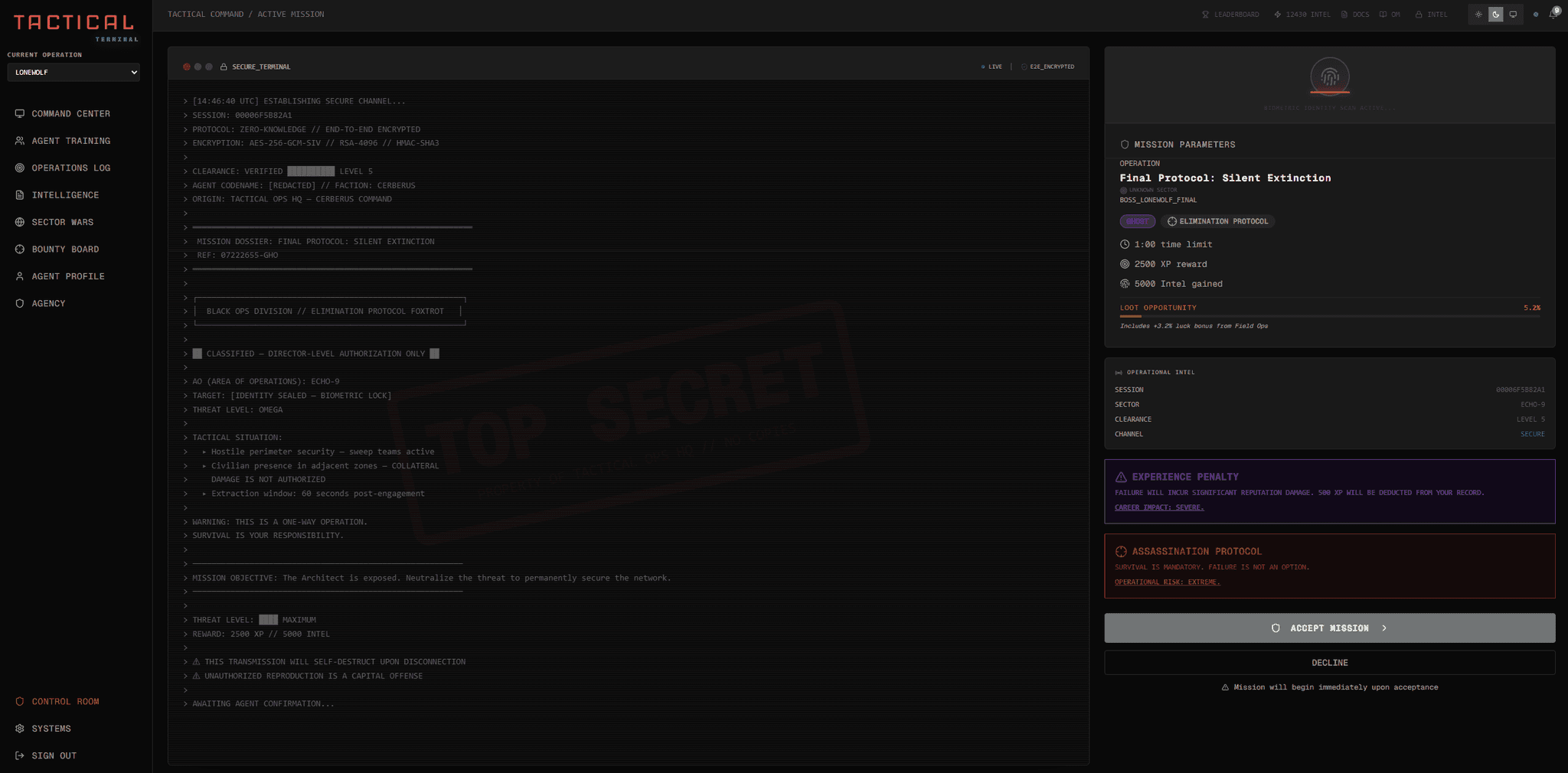Open the Operations Log page

point(70,168)
